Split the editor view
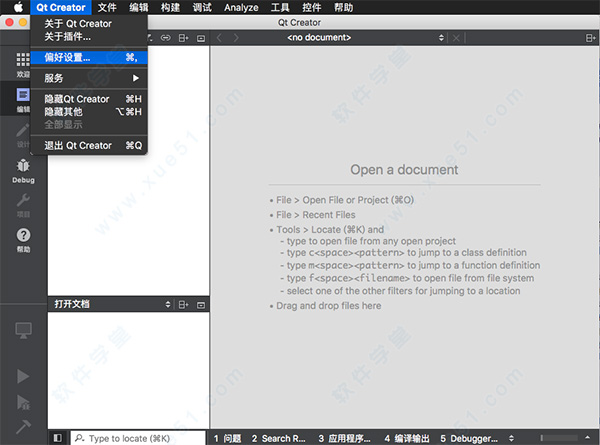 [590, 37]
